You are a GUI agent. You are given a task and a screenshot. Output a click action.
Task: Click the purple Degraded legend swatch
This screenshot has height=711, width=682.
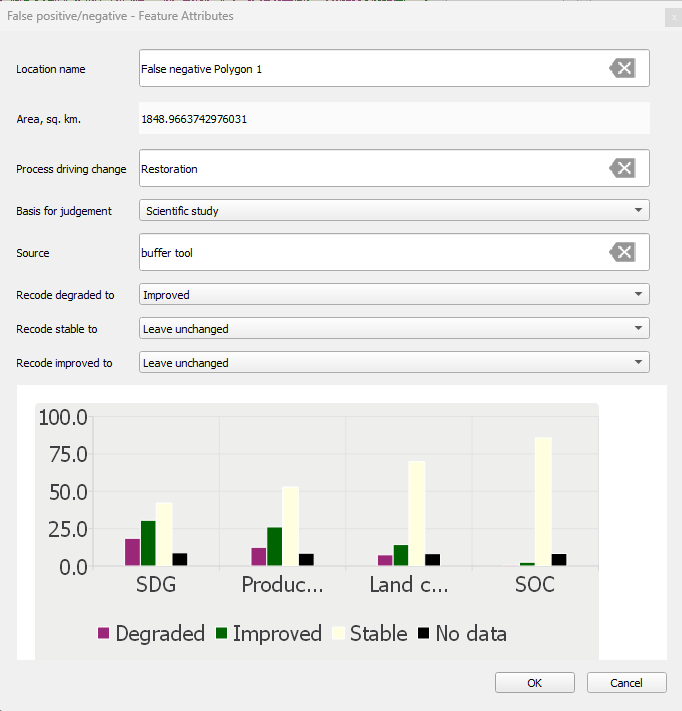point(103,634)
